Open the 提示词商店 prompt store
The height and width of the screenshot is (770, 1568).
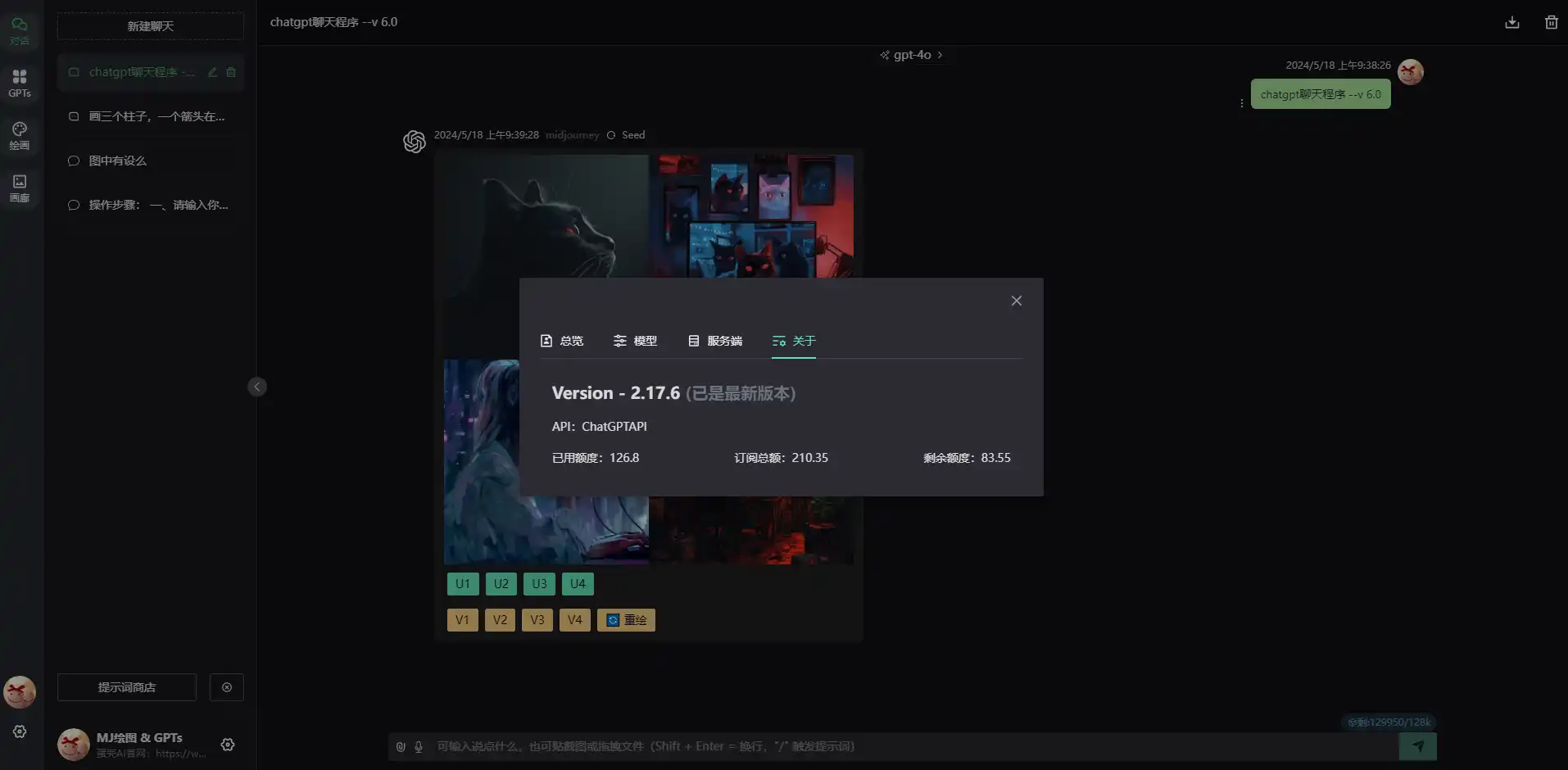coord(127,687)
